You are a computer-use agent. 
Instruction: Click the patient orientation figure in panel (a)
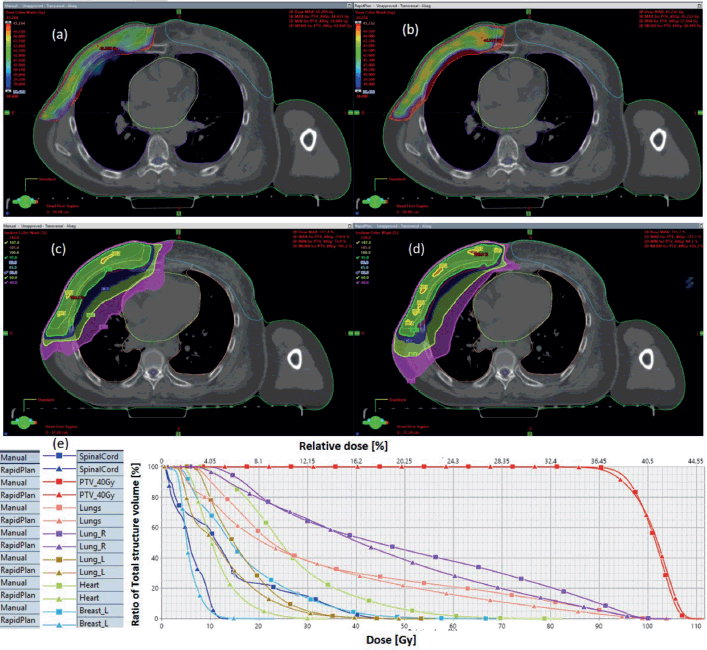(22, 202)
